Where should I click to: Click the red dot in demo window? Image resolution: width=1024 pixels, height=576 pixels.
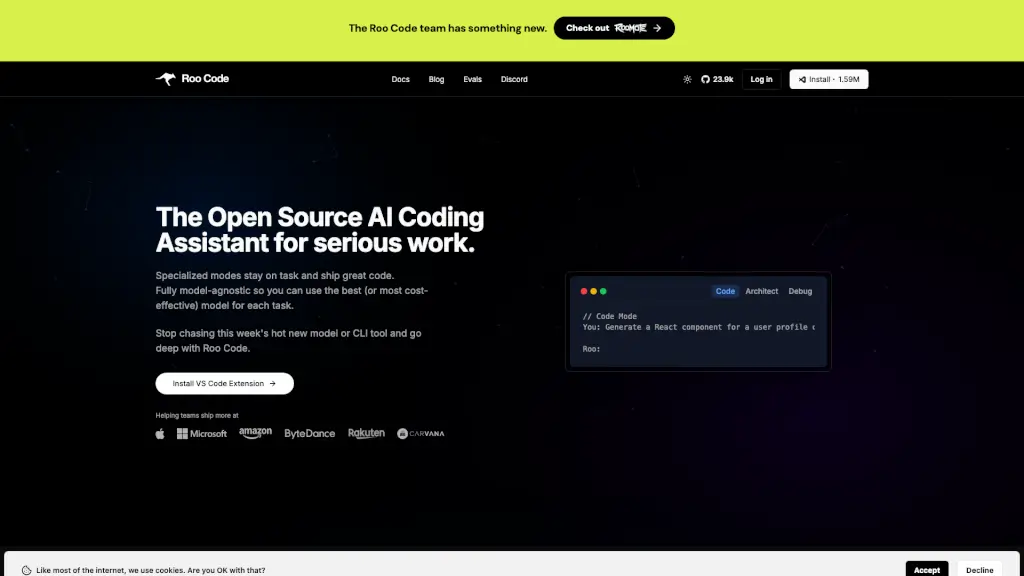click(584, 291)
